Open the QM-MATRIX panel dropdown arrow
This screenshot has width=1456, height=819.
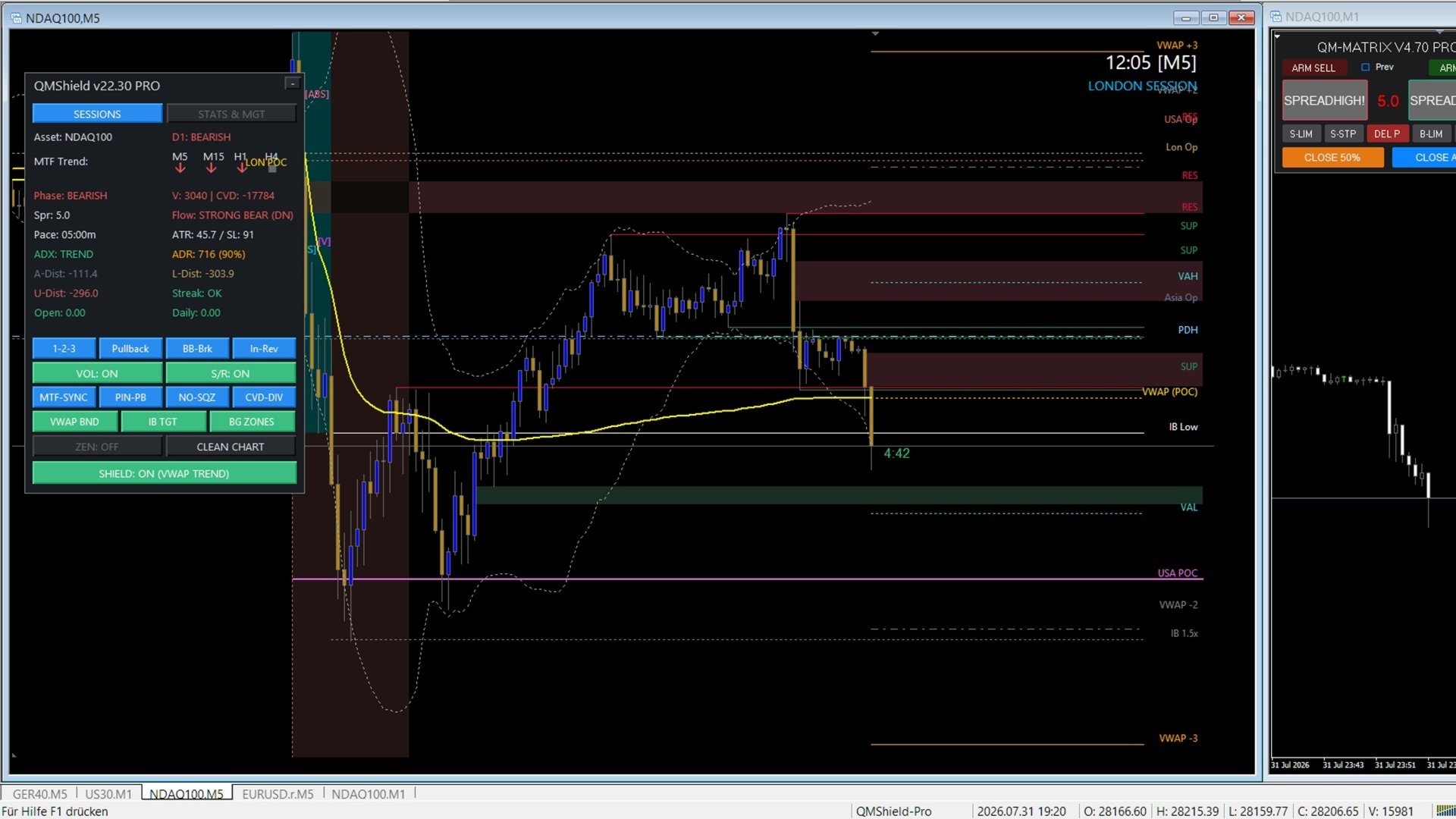tap(1278, 36)
